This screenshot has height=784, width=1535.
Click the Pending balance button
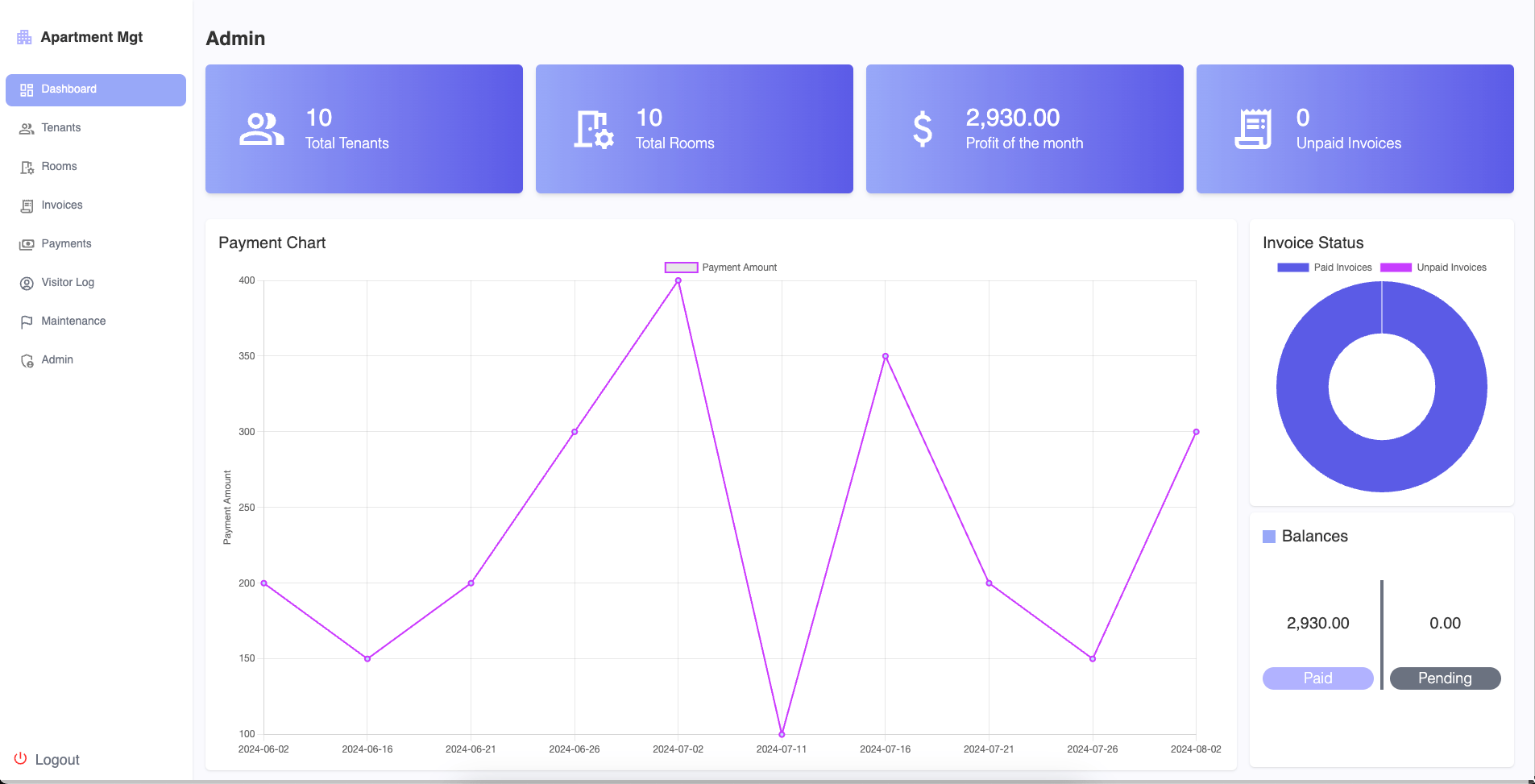coord(1445,678)
